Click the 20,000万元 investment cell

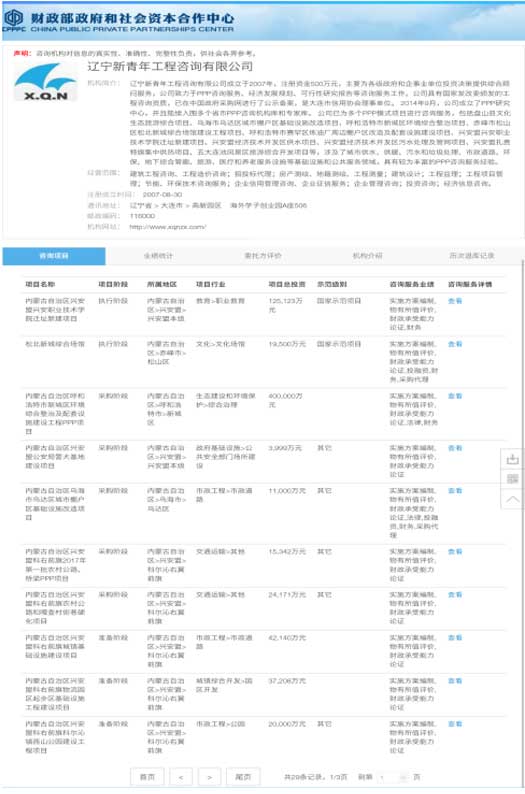coord(287,724)
